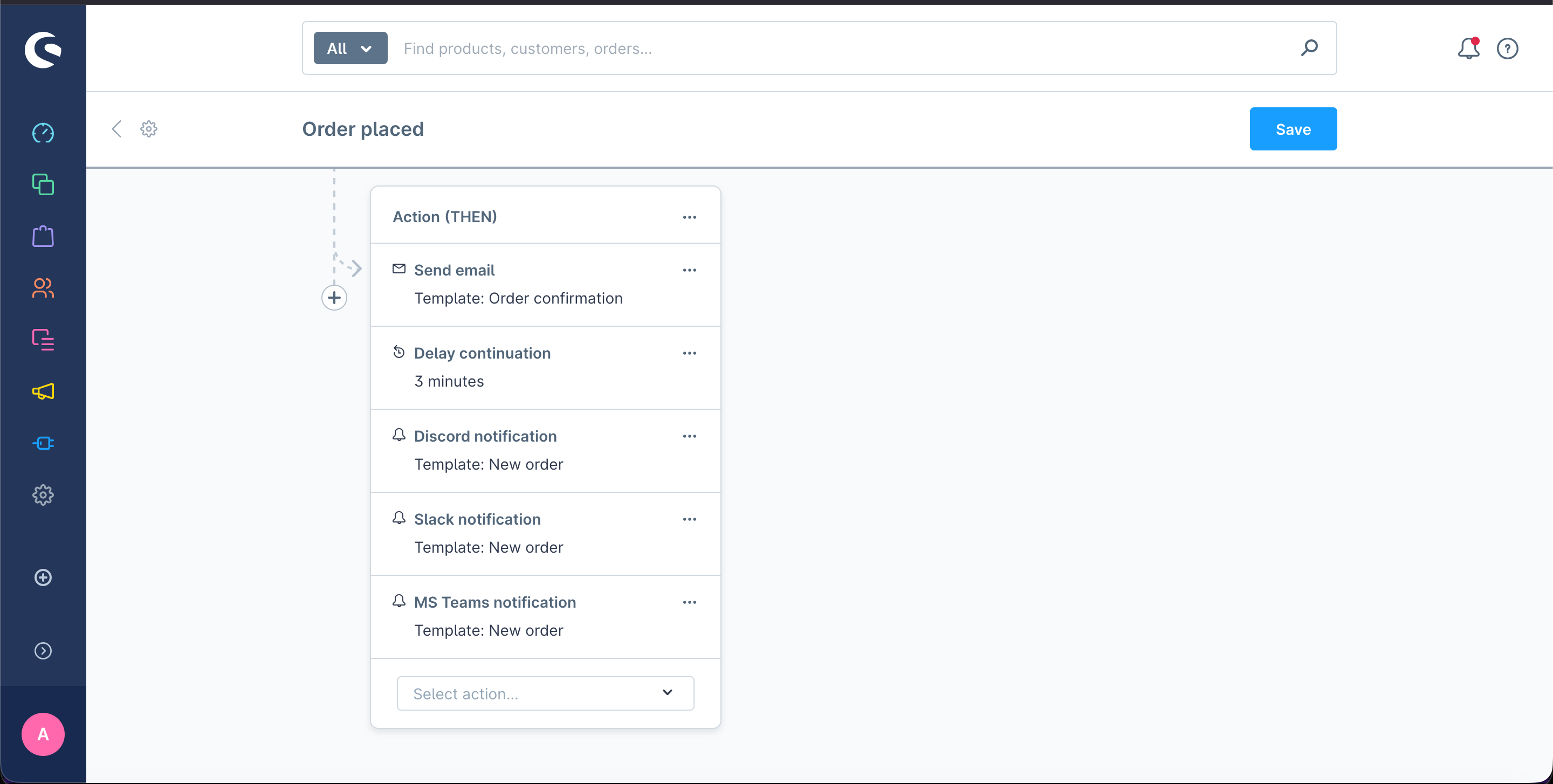Click the Save button
Screen dimensions: 1553x784
(x=1293, y=129)
